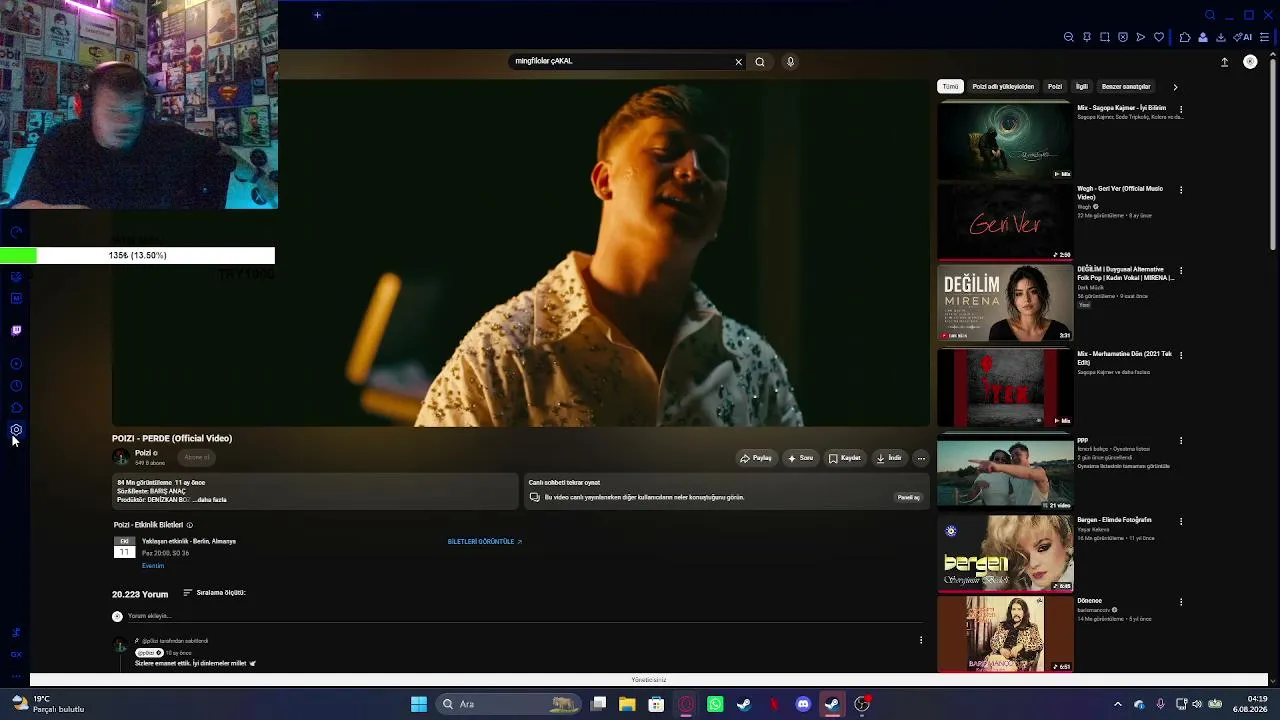
Task: Open the settings gear in browser sidebar
Action: point(16,430)
